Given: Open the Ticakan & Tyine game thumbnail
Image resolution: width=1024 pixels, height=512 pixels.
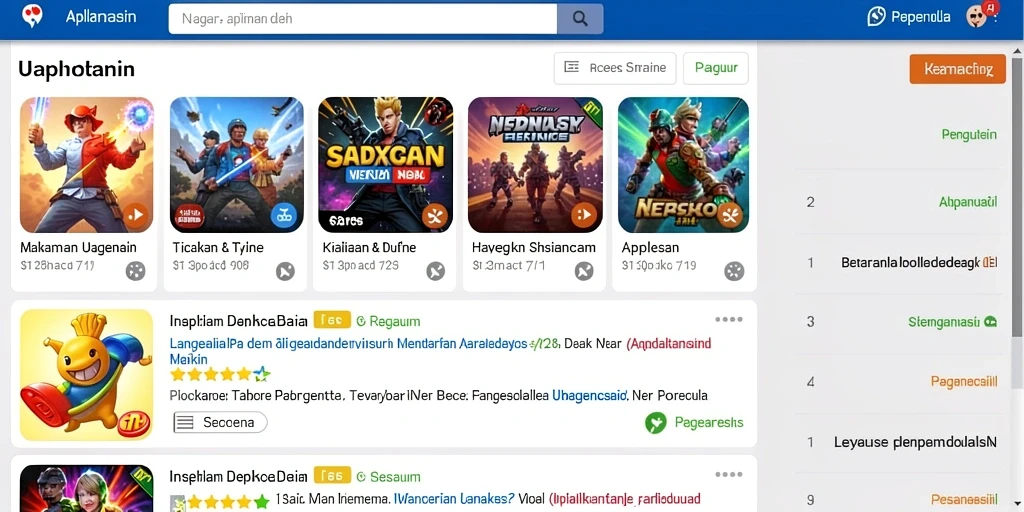Looking at the screenshot, I should click(236, 165).
